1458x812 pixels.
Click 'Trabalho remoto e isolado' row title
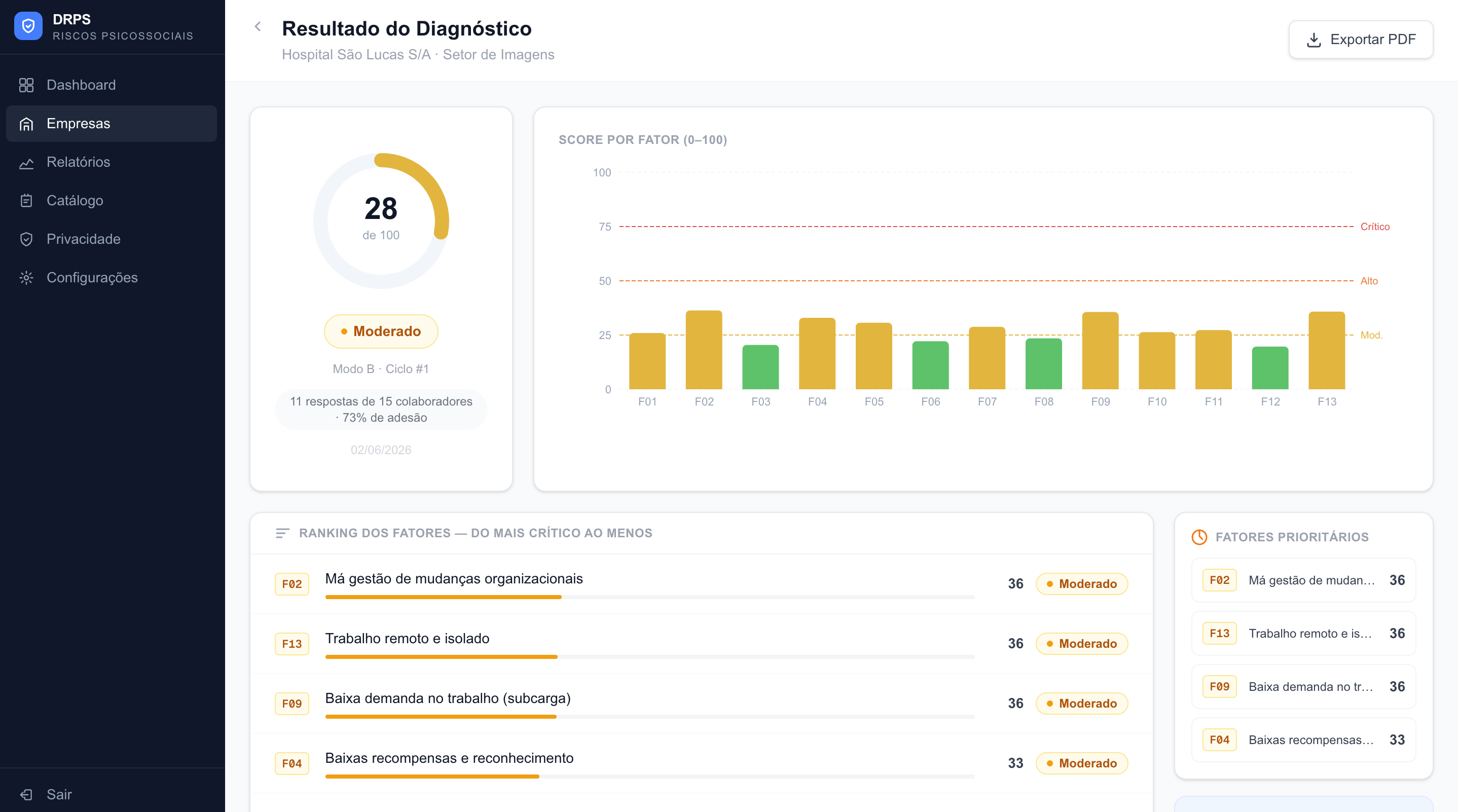click(407, 638)
